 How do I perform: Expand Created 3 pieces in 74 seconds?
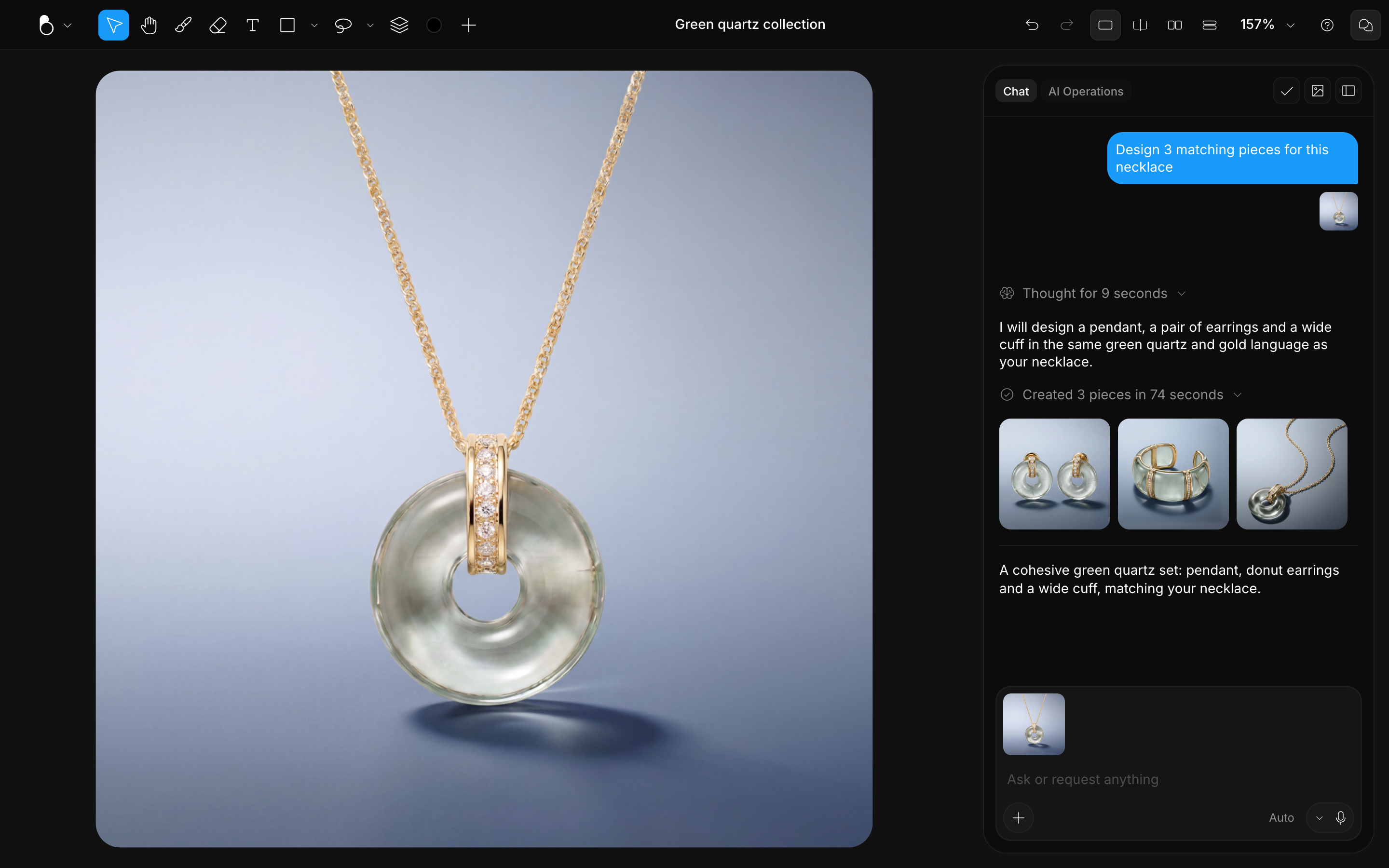tap(1120, 394)
